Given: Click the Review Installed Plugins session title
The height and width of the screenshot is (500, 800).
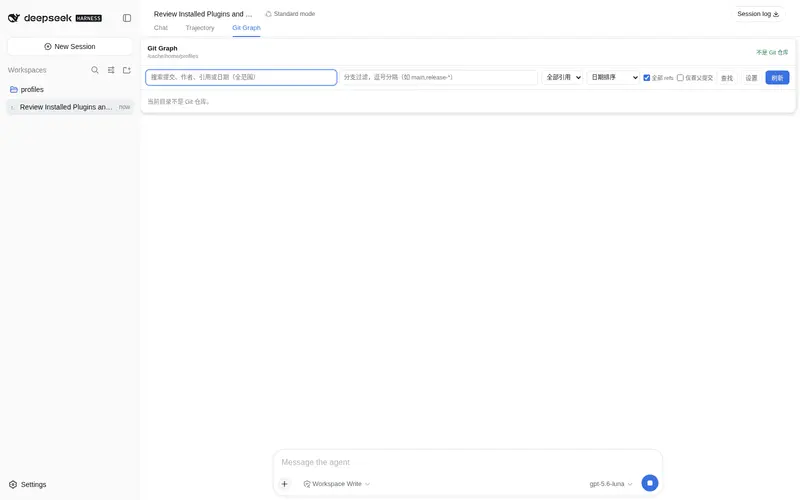Looking at the screenshot, I should tap(203, 14).
